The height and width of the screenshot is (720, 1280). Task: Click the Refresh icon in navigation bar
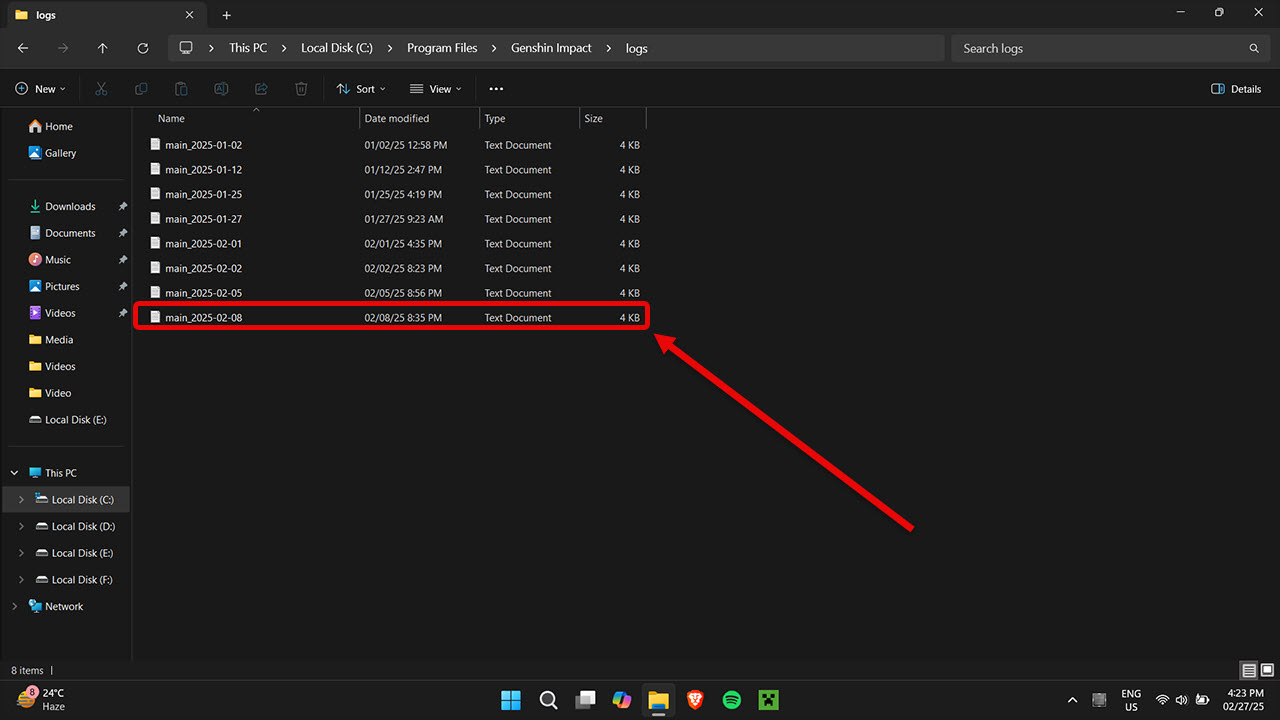click(143, 48)
